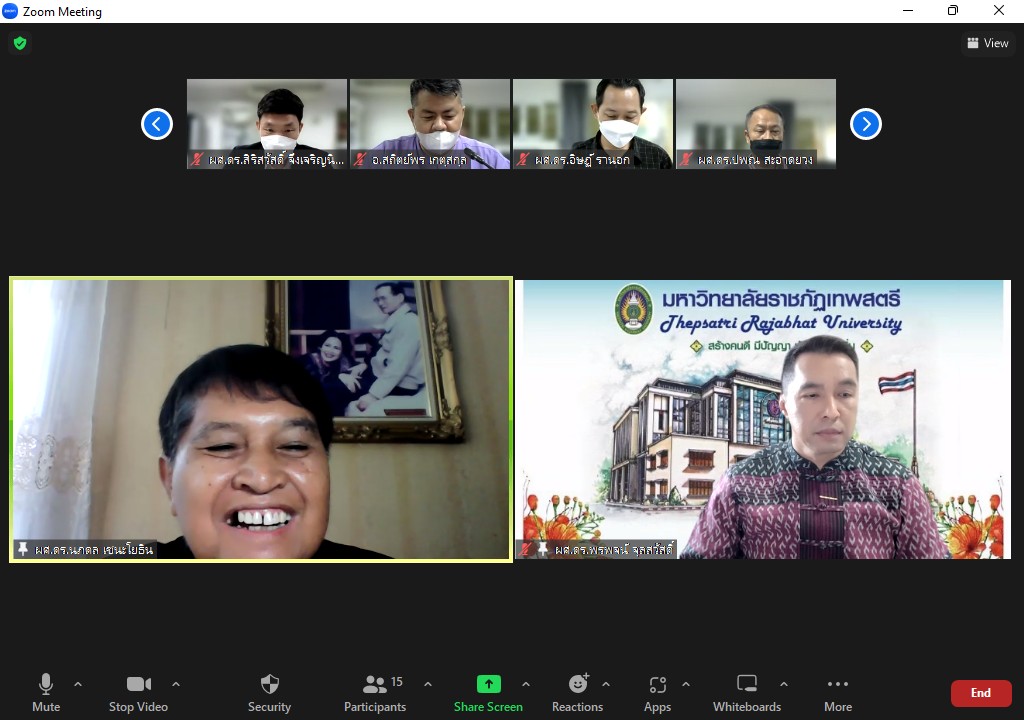The width and height of the screenshot is (1024, 720).
Task: Click muted mic icon on ผศ.ดร.ปพณ thumbnail
Action: click(x=686, y=159)
